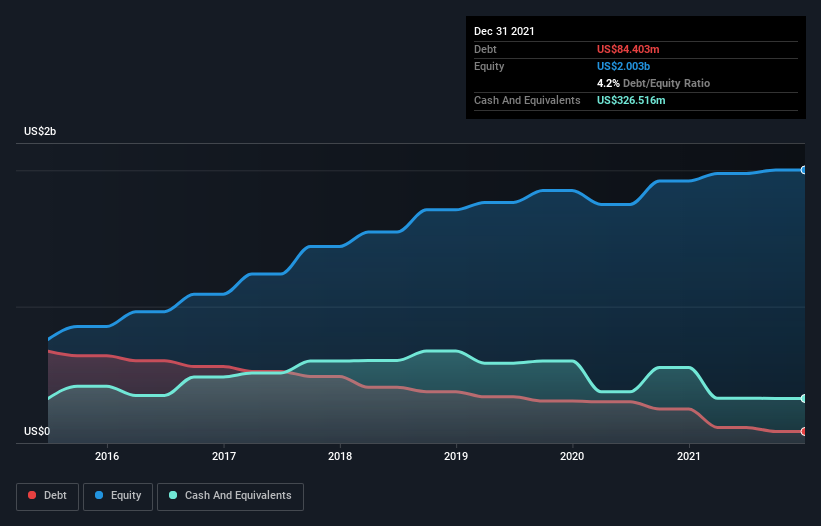The width and height of the screenshot is (821, 526).
Task: Click the teal Cash endpoint marker
Action: (x=804, y=399)
